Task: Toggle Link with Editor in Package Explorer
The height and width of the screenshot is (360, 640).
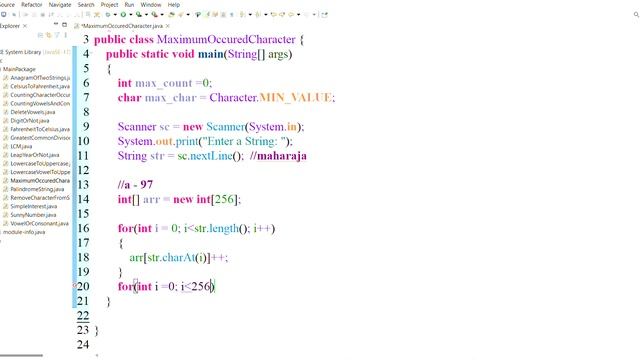Action: pyautogui.click(x=49, y=35)
